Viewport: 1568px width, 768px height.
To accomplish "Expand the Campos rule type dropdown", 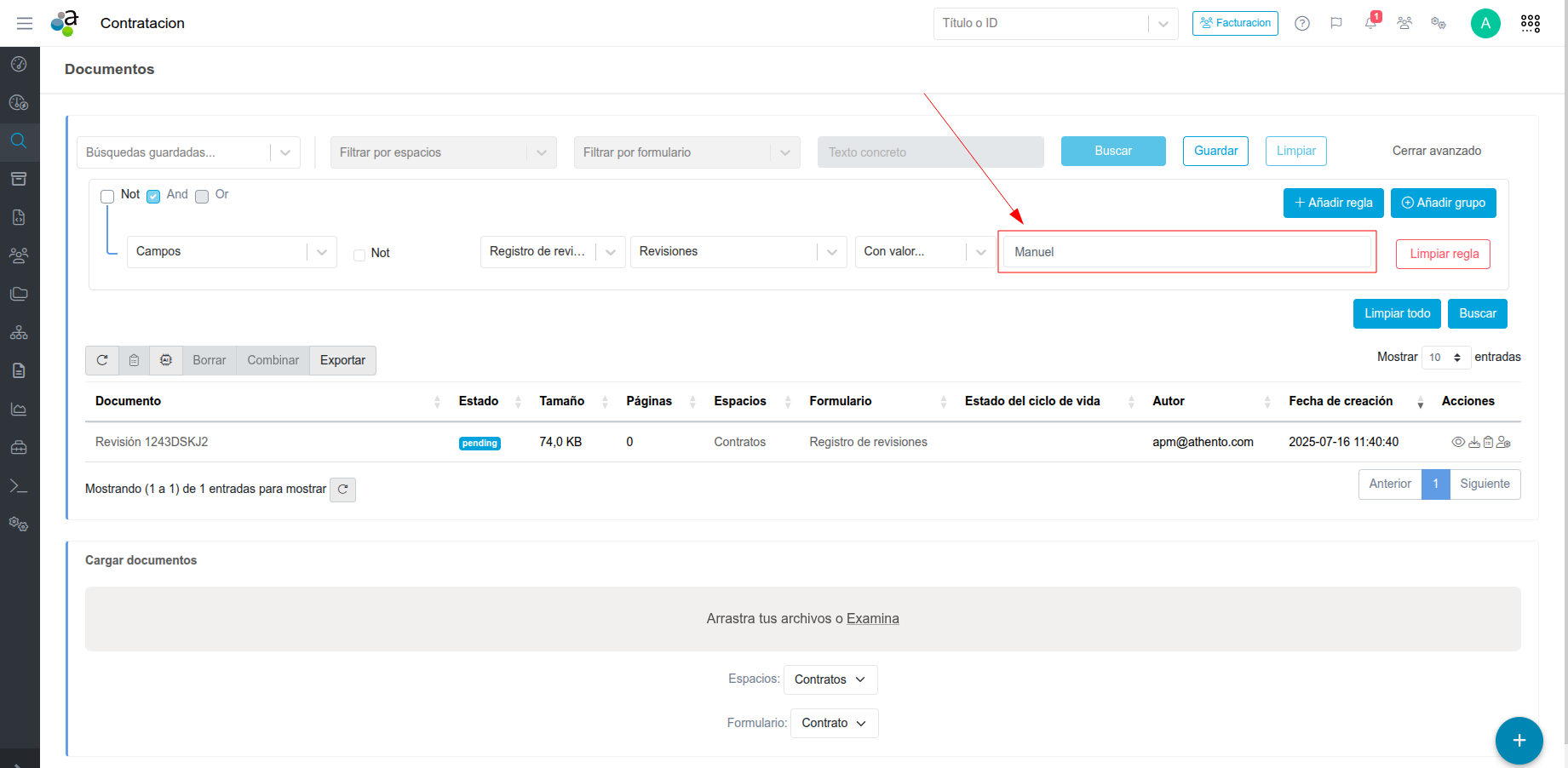I will coord(231,252).
